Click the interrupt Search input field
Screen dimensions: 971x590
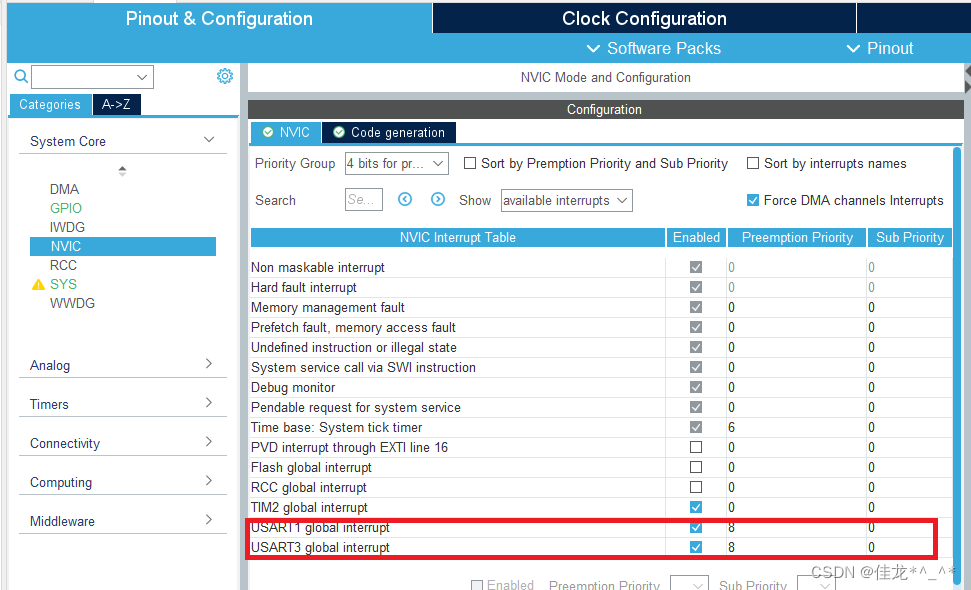(x=364, y=200)
